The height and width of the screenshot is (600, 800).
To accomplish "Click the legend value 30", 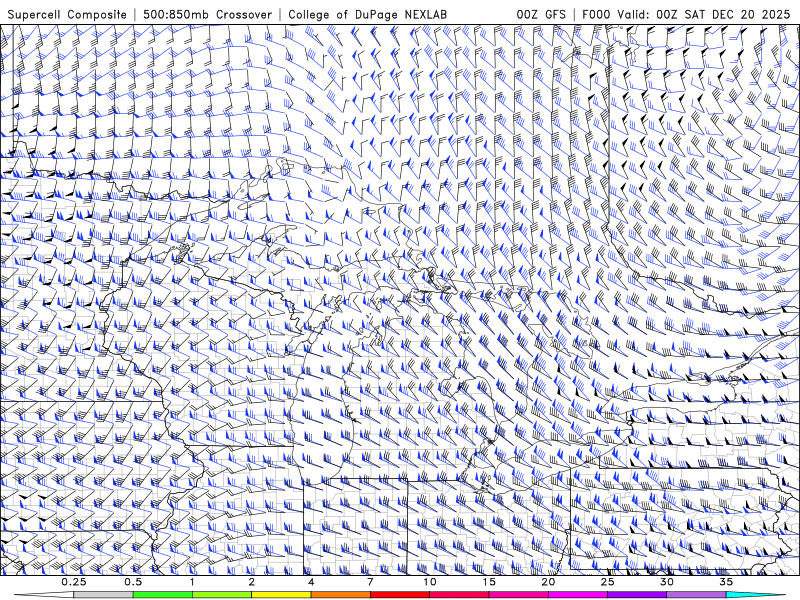I will pos(666,582).
